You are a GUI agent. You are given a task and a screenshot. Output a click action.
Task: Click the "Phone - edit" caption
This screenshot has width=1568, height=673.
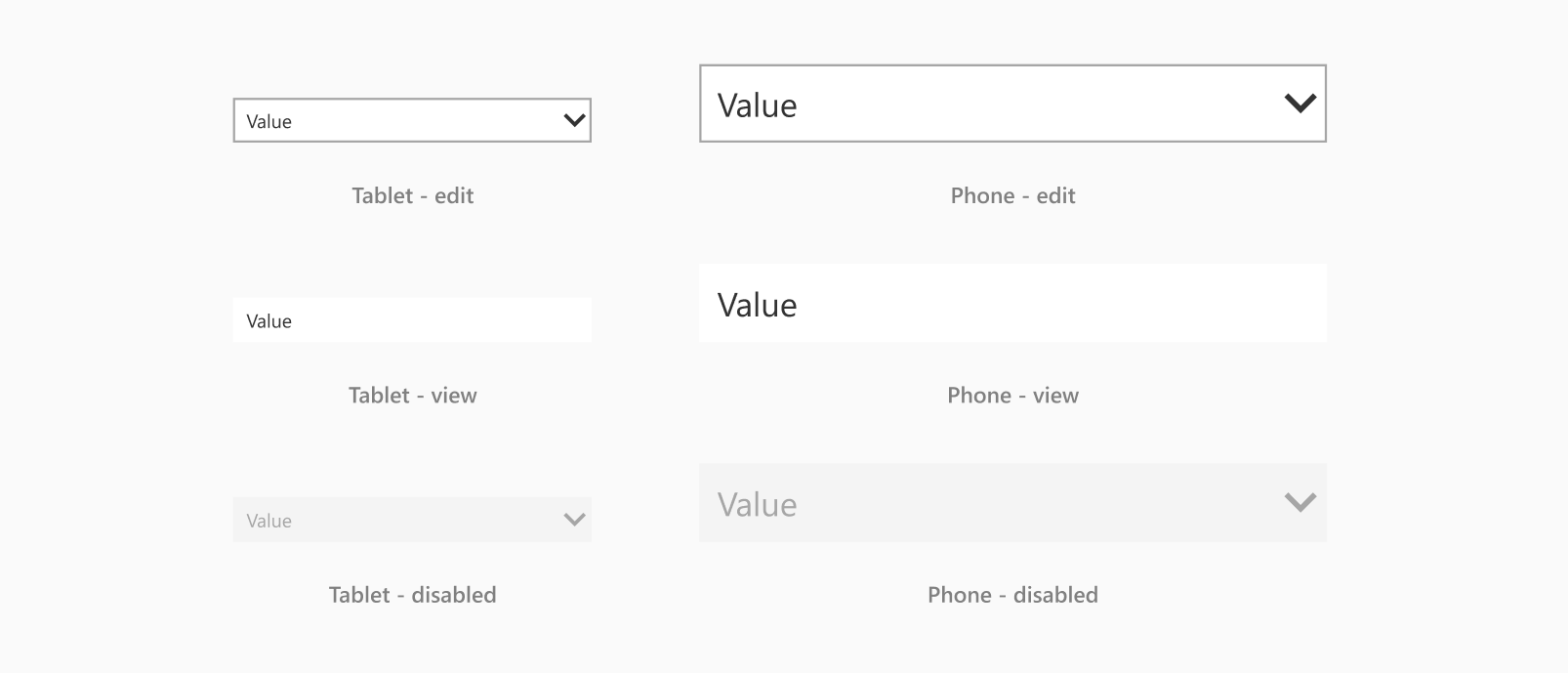tap(1012, 195)
